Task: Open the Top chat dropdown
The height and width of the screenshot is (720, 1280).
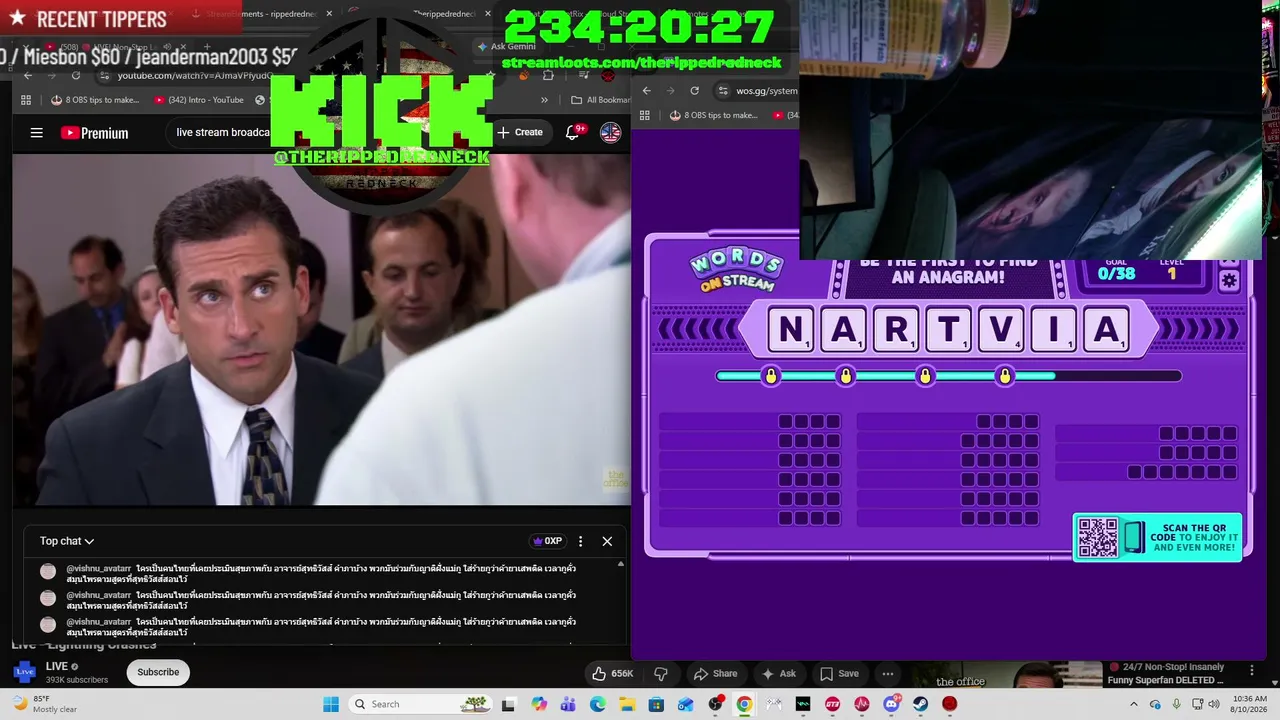Action: pos(67,541)
